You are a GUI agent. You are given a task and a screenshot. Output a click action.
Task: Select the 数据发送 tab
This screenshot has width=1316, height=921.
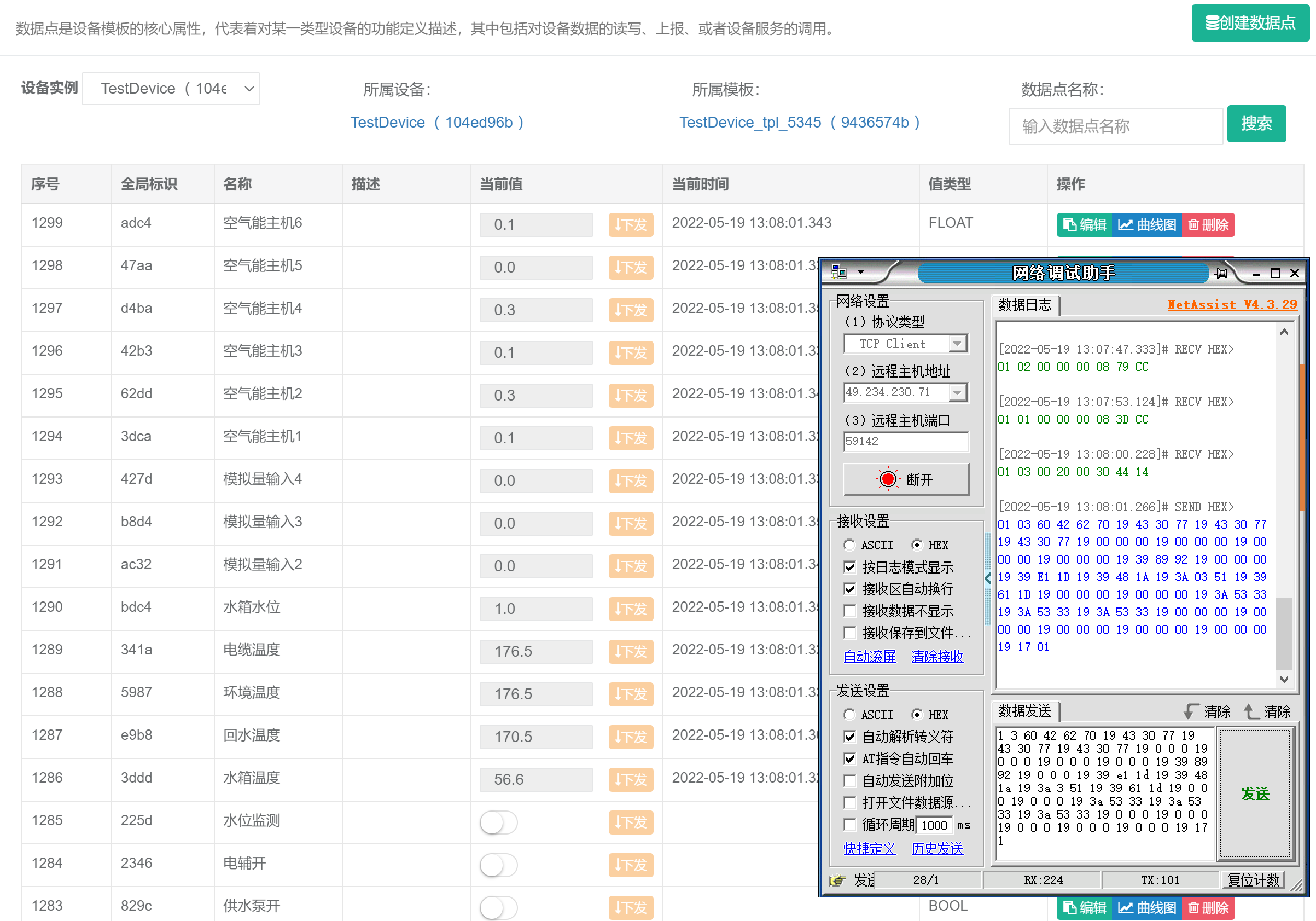pyautogui.click(x=1025, y=711)
